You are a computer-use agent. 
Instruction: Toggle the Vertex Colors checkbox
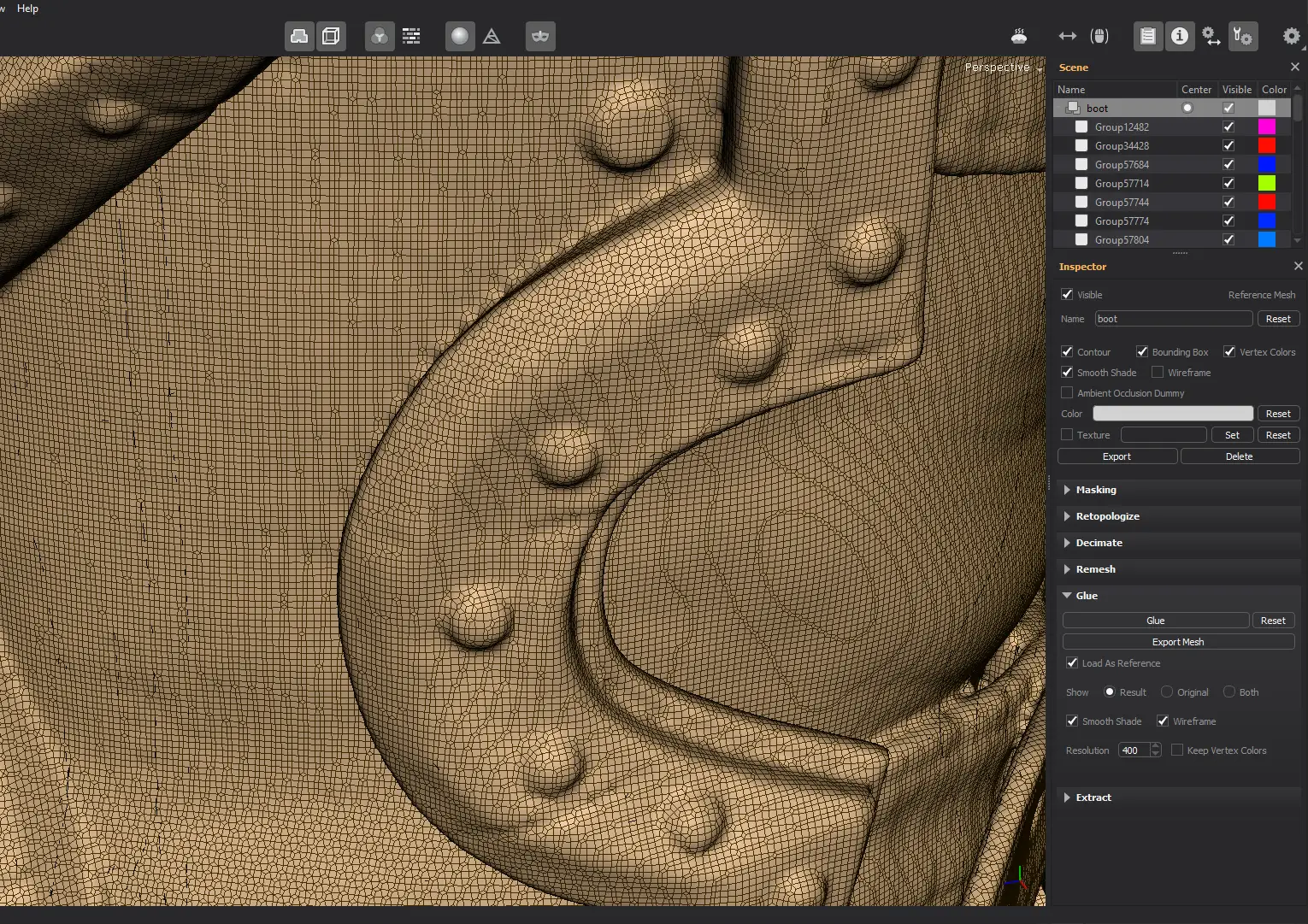click(x=1229, y=351)
